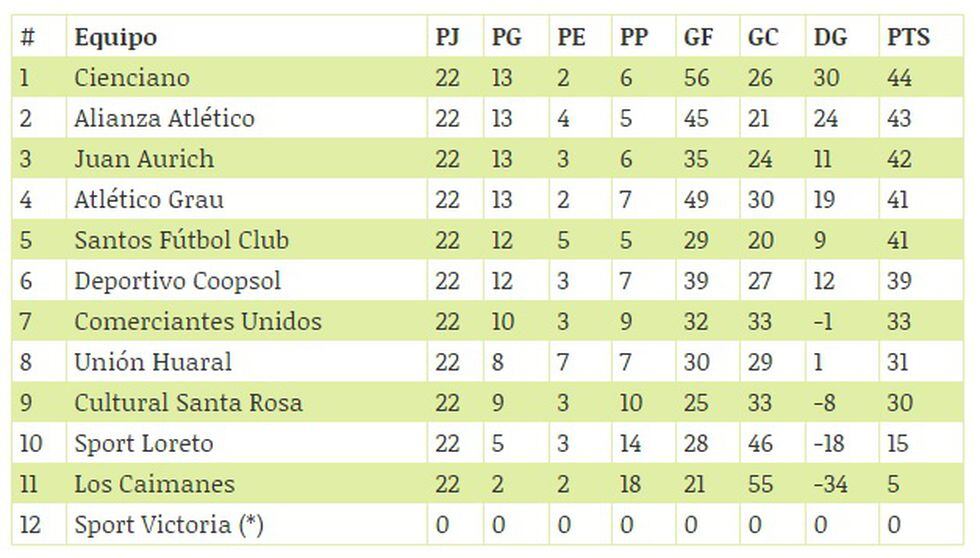Screen dimensions: 980x558
Task: Click the Equipo column header
Action: click(x=115, y=38)
